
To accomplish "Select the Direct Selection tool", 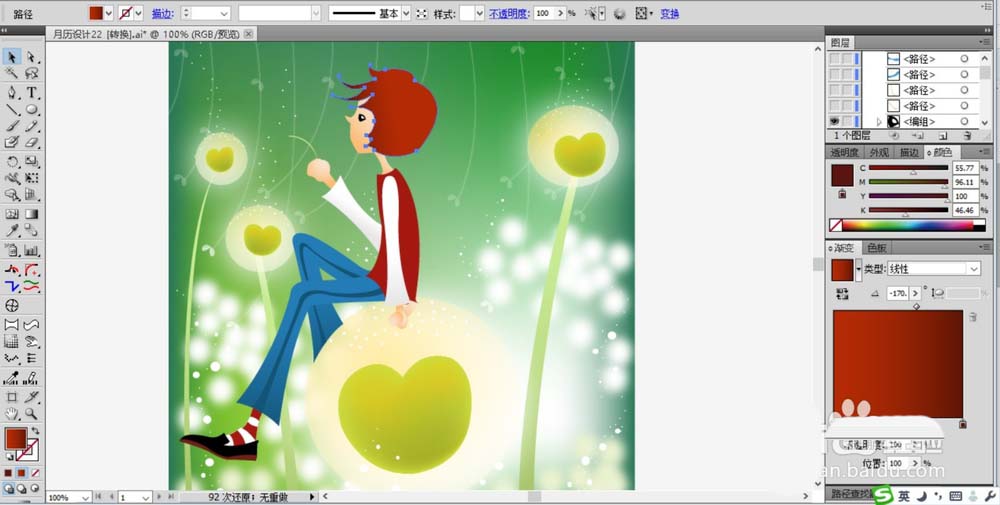I will click(31, 57).
